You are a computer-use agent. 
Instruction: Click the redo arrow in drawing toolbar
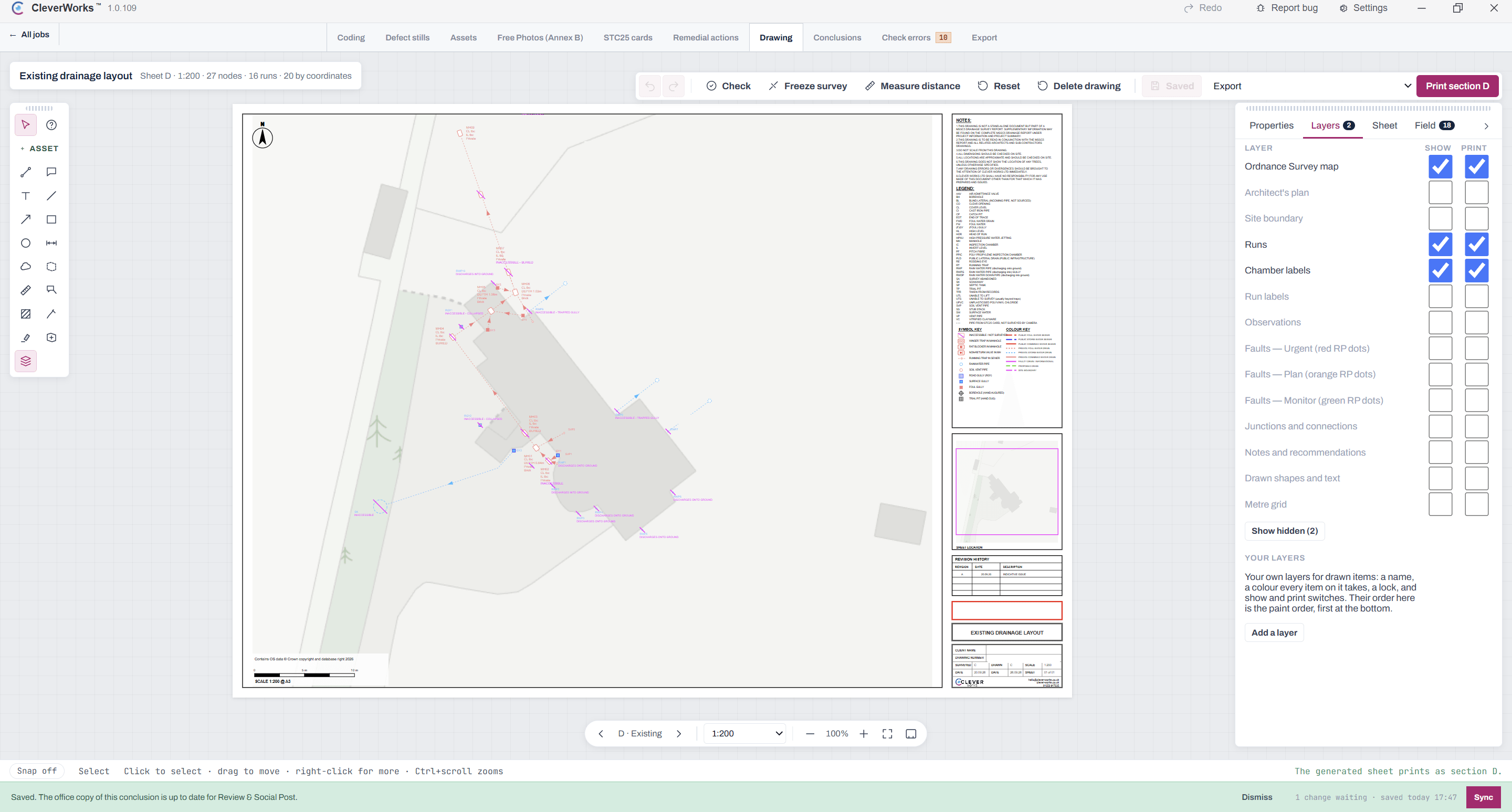pyautogui.click(x=674, y=86)
